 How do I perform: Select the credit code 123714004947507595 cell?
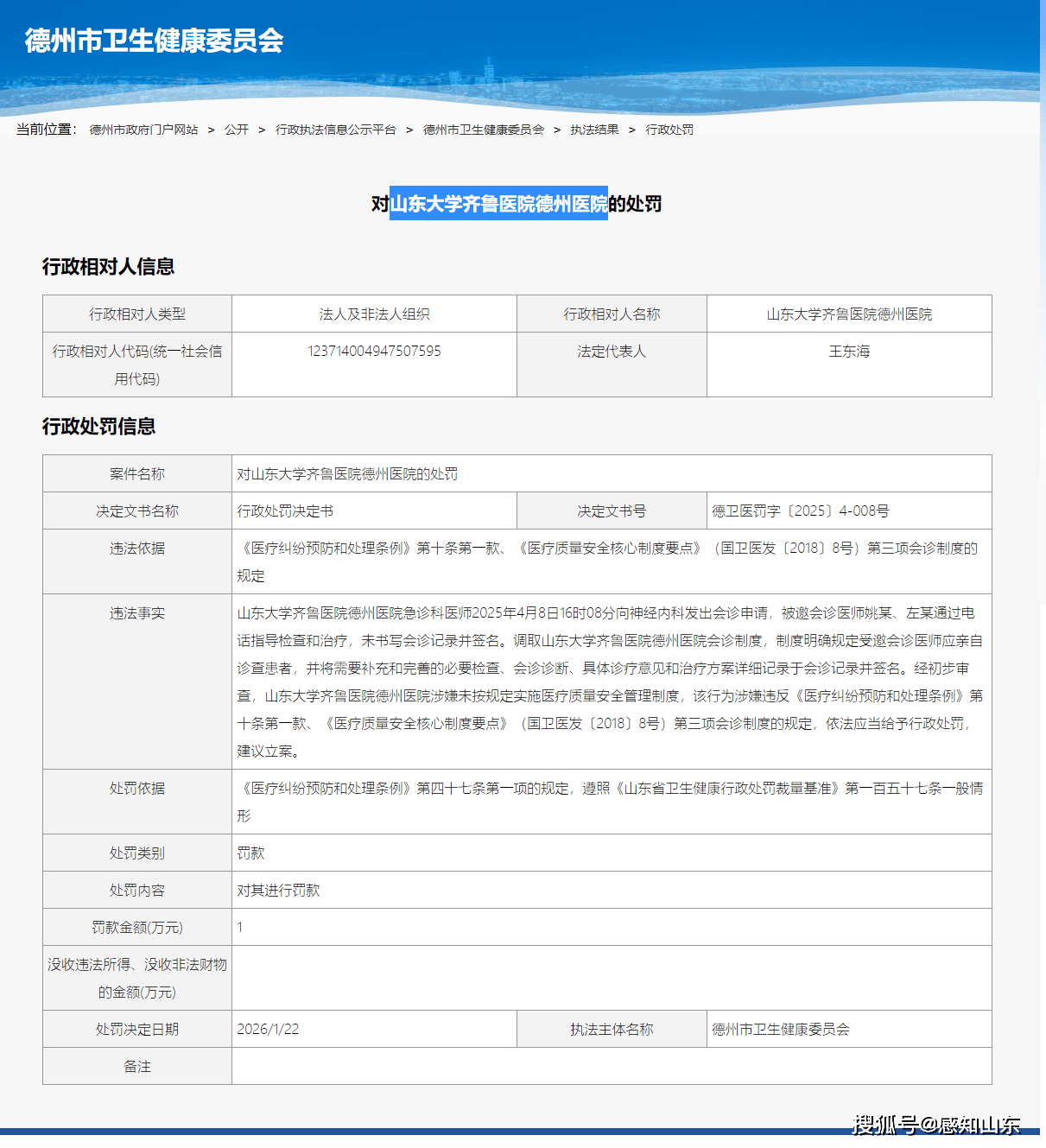(x=374, y=351)
